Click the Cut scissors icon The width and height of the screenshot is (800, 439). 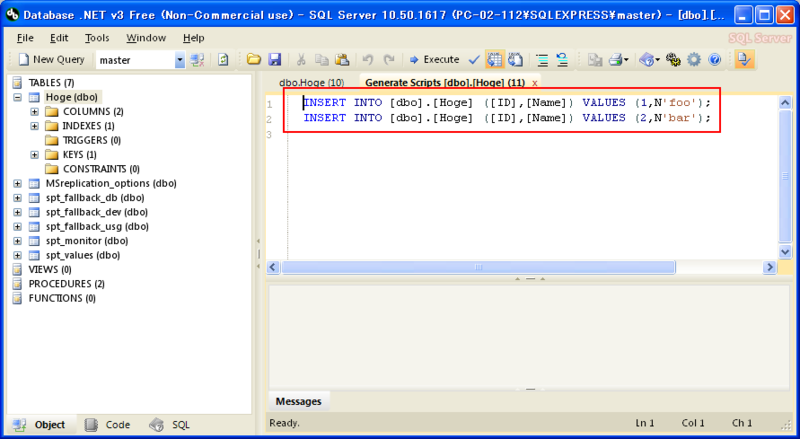pos(301,60)
